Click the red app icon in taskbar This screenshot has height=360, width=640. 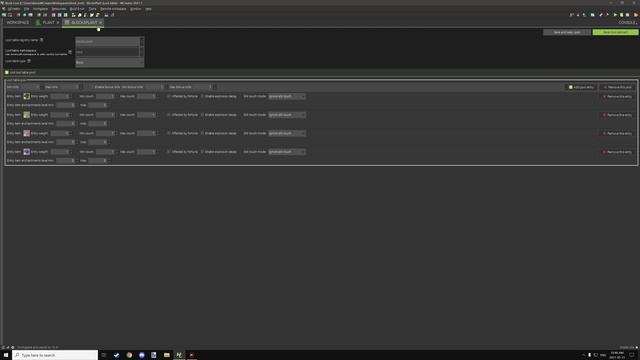coord(191,355)
